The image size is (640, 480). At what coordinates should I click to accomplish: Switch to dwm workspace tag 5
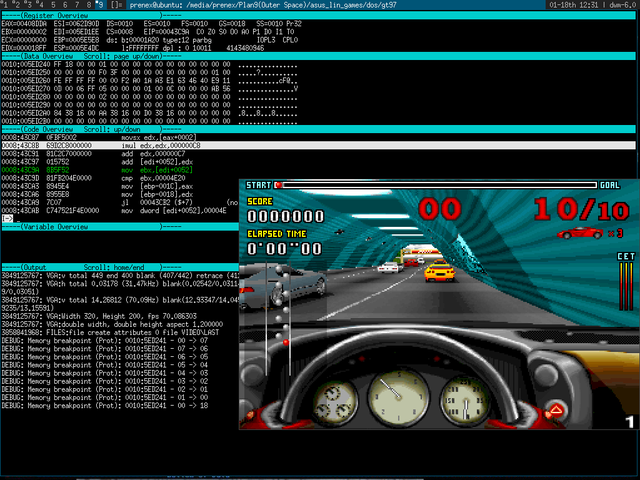(x=53, y=5)
